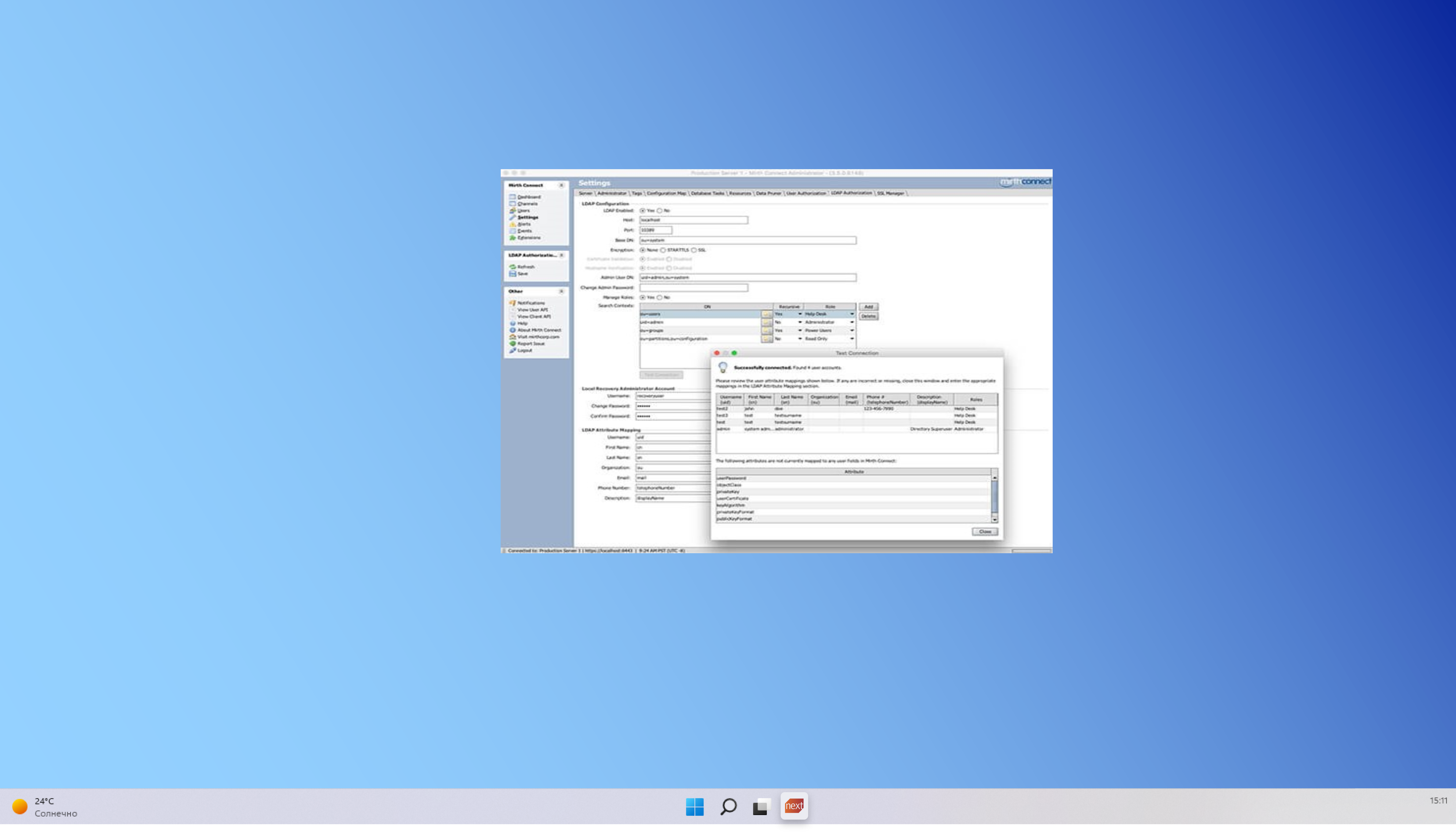Screen dimensions: 1456x835
Task: Click View Client API link
Action: point(534,317)
